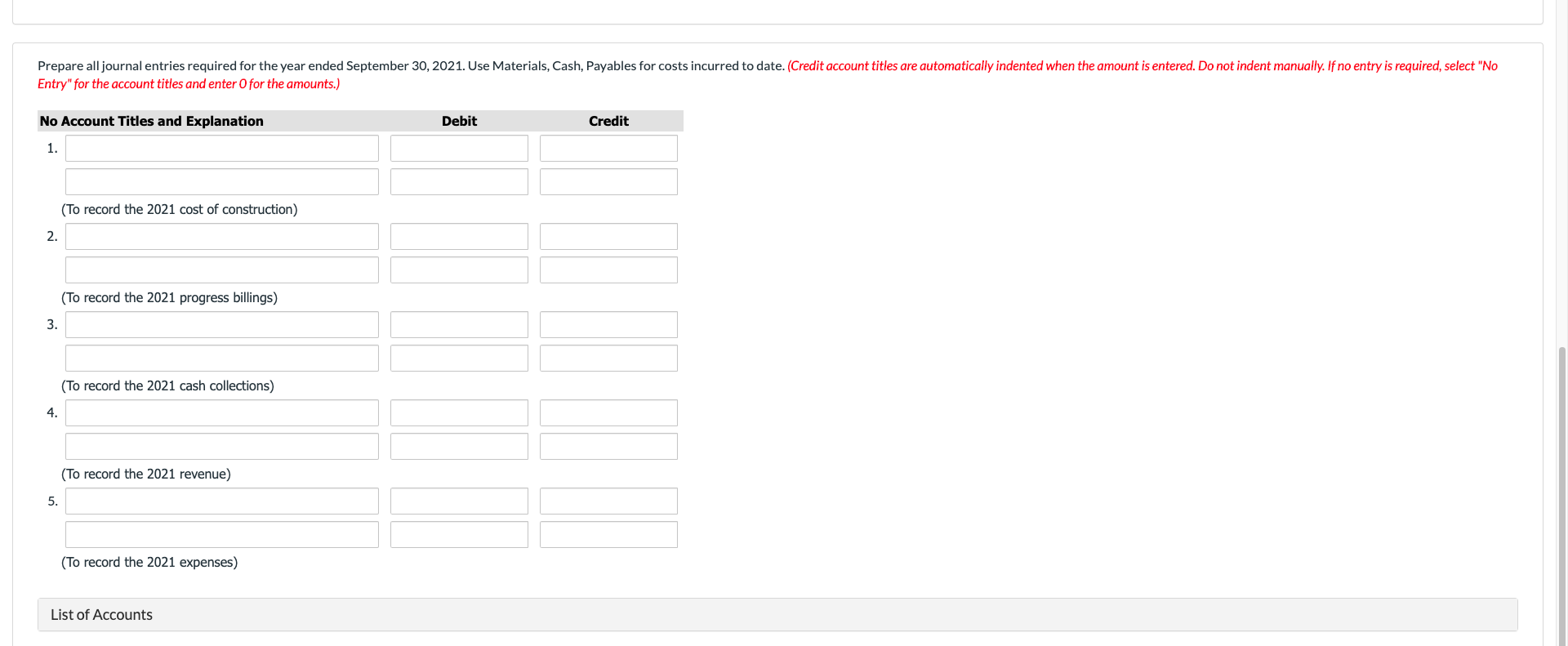The height and width of the screenshot is (646, 1568).
Task: Click the page vertical scrollbar thumb
Action: tap(1562, 496)
